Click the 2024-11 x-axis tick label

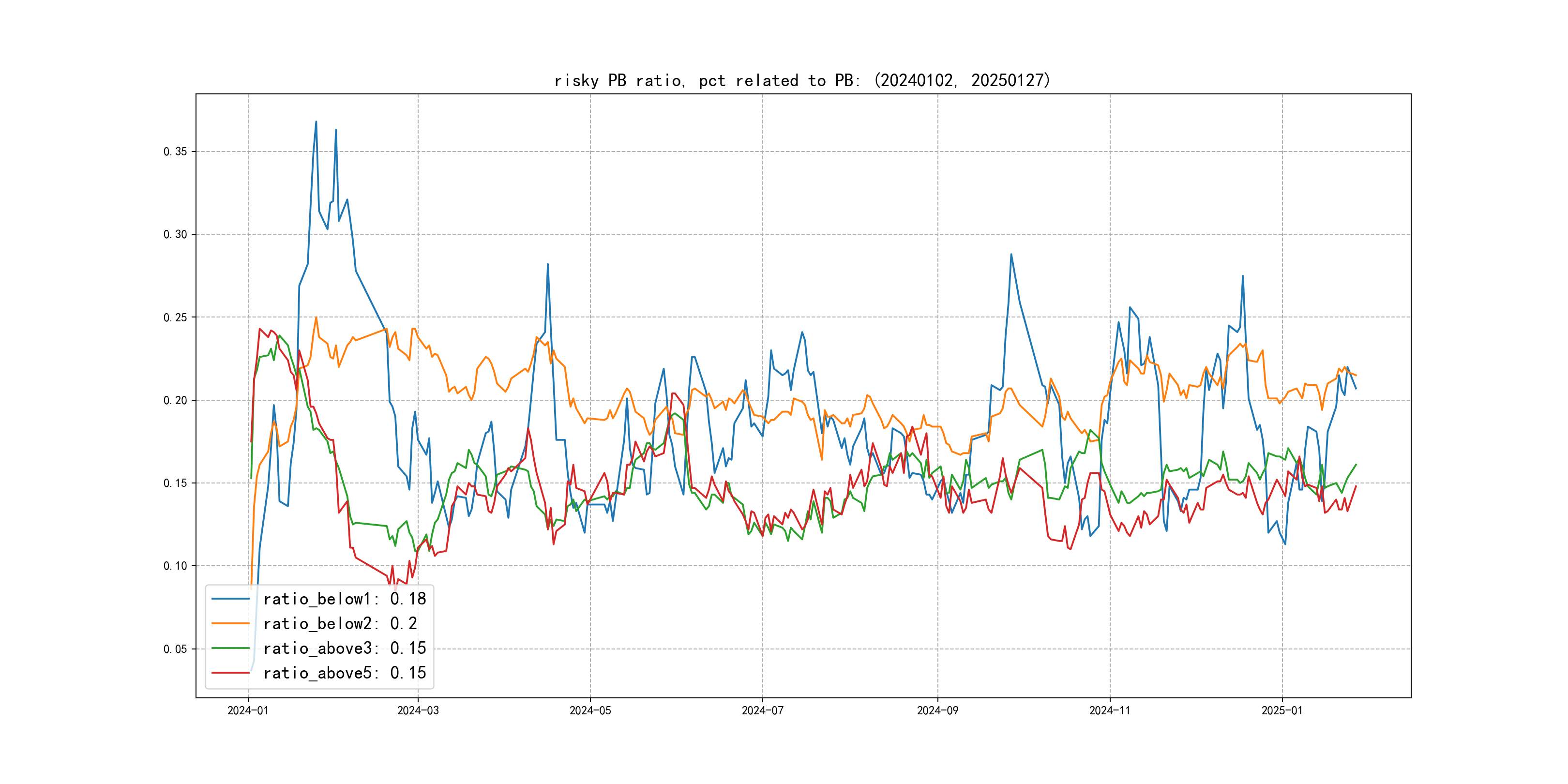coord(1110,710)
